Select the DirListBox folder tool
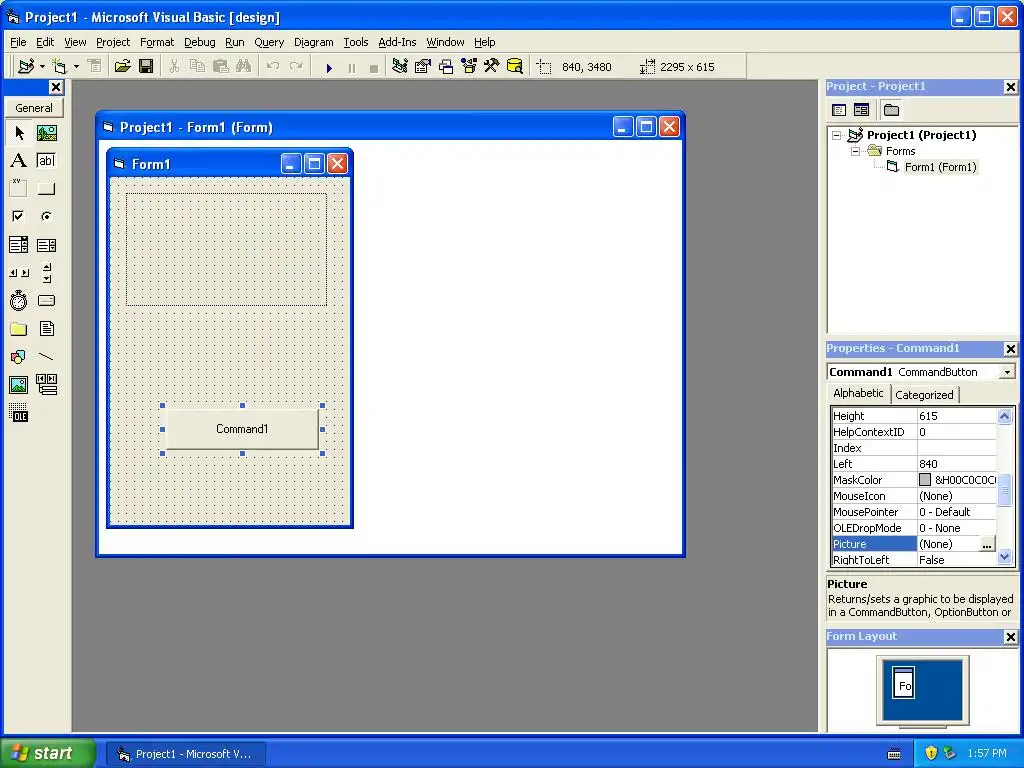 (x=19, y=328)
